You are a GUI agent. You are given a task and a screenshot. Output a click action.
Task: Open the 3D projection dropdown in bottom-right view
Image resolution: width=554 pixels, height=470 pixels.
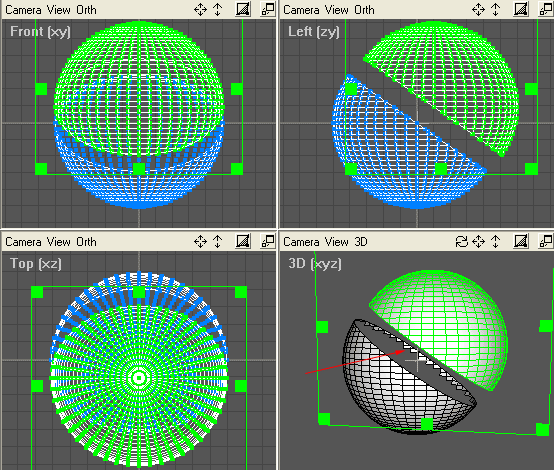(x=361, y=242)
